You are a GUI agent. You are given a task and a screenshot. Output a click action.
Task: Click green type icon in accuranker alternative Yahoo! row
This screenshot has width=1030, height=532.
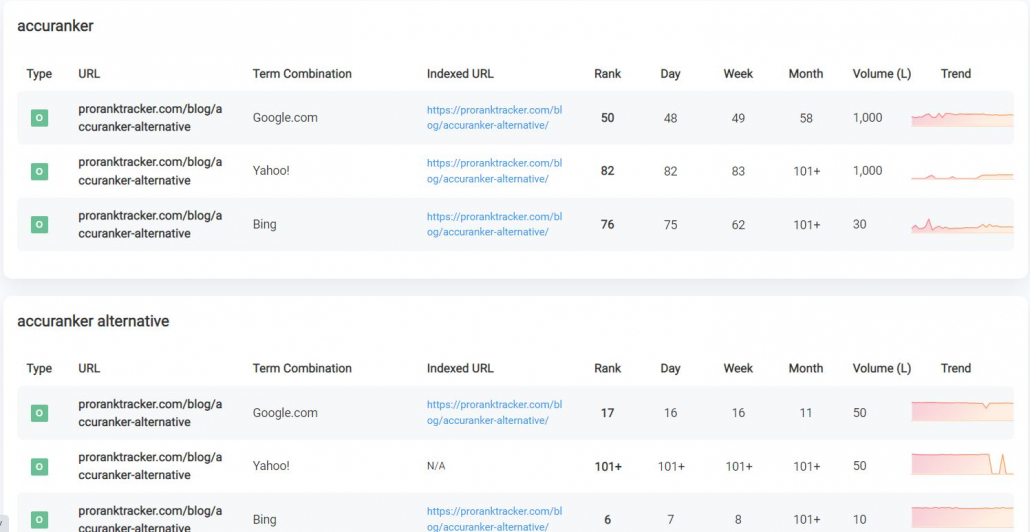pos(39,466)
